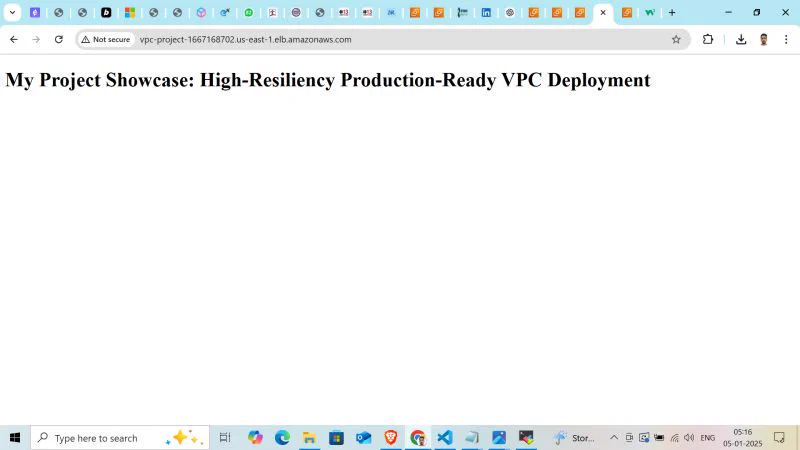
Task: Open the battery status tray icon
Action: click(x=659, y=438)
